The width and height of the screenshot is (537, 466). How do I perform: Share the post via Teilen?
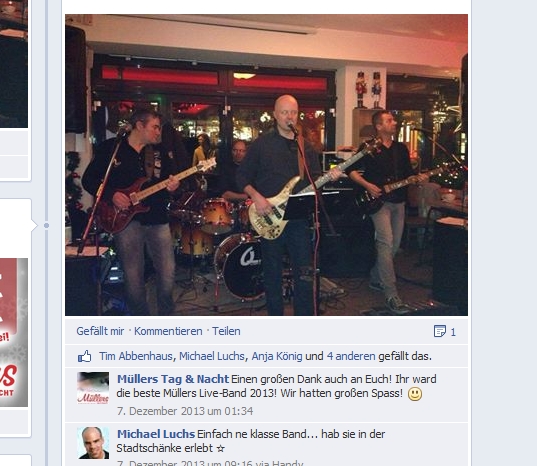226,331
